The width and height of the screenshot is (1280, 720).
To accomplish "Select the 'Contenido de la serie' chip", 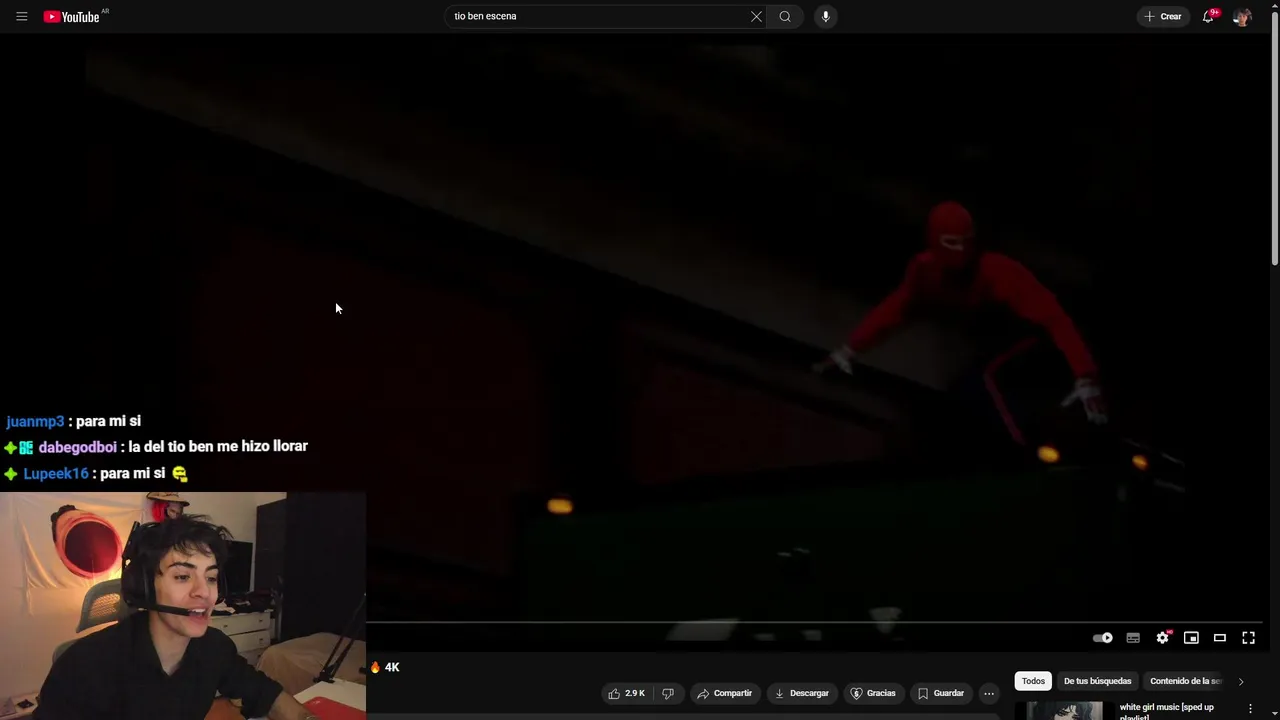I will coord(1186,681).
